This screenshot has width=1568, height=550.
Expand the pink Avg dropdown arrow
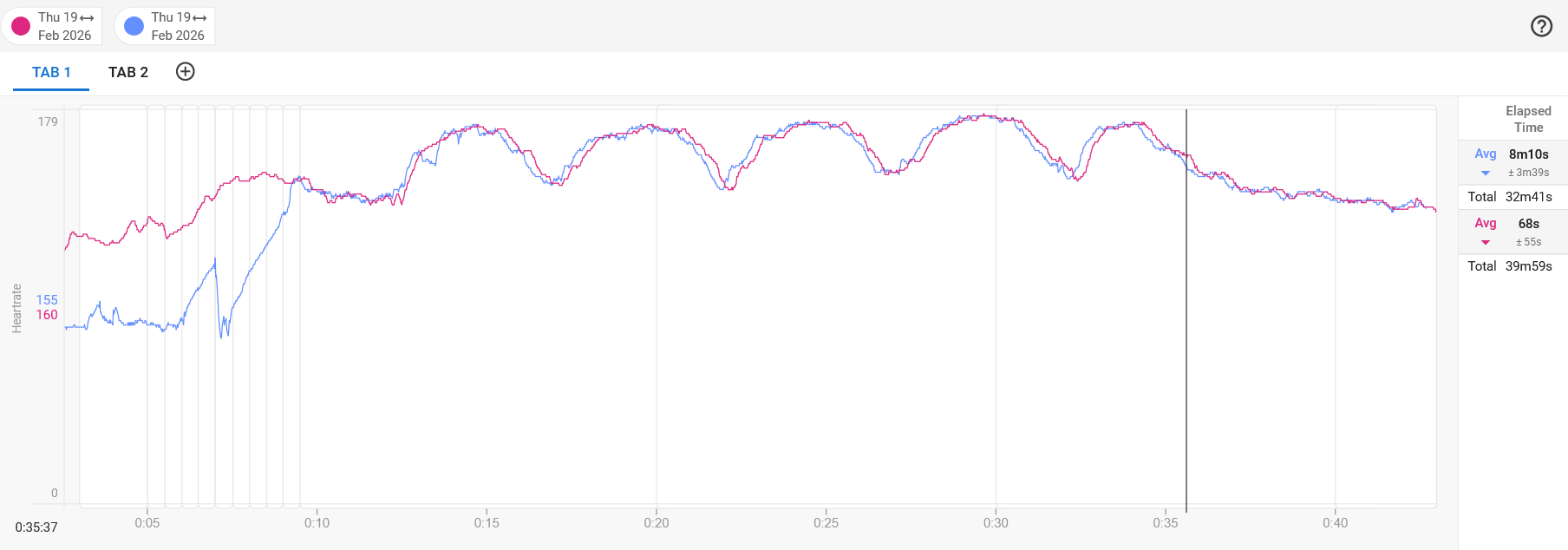pos(1486,243)
